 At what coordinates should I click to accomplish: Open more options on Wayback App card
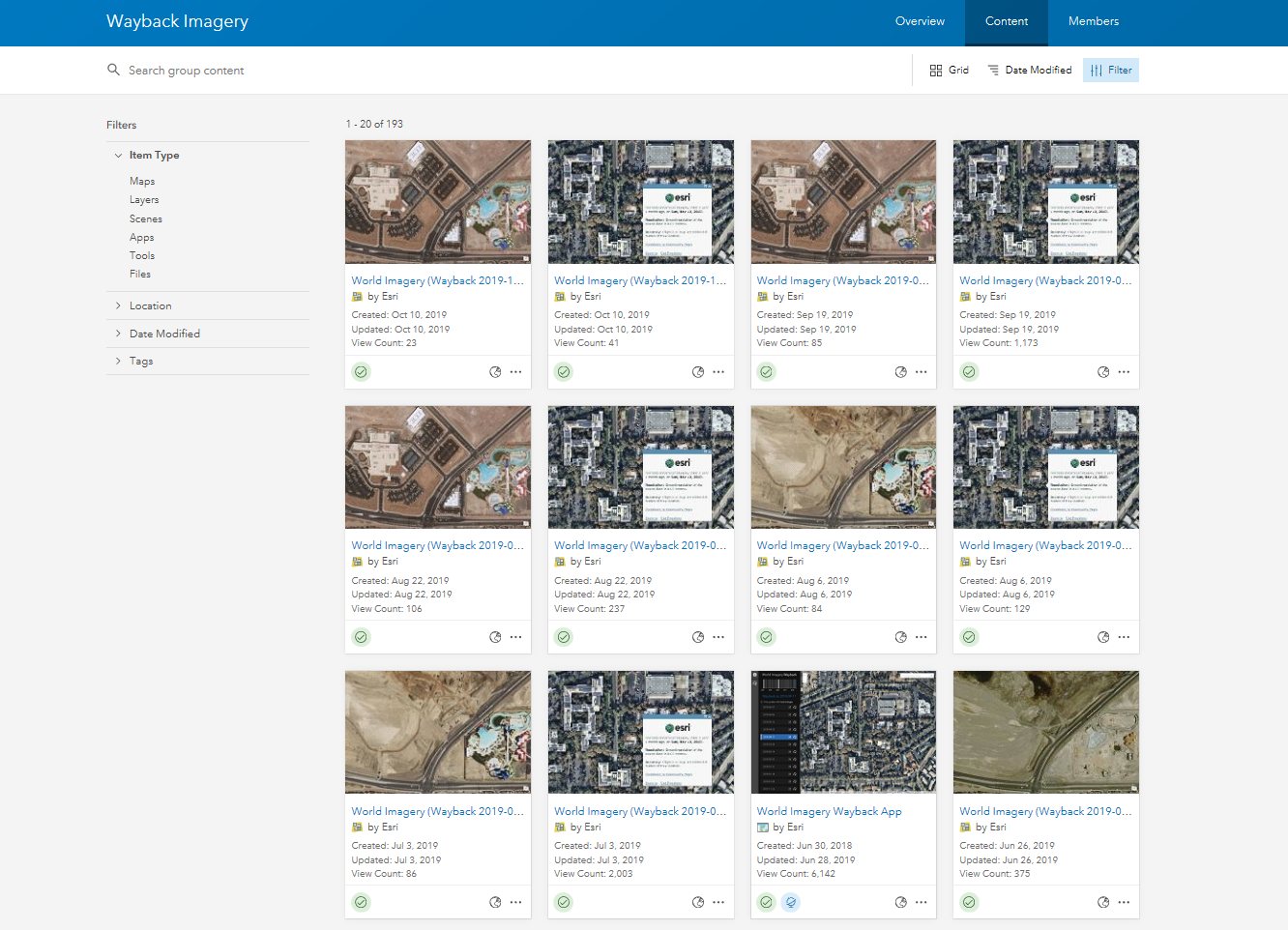pyautogui.click(x=921, y=902)
